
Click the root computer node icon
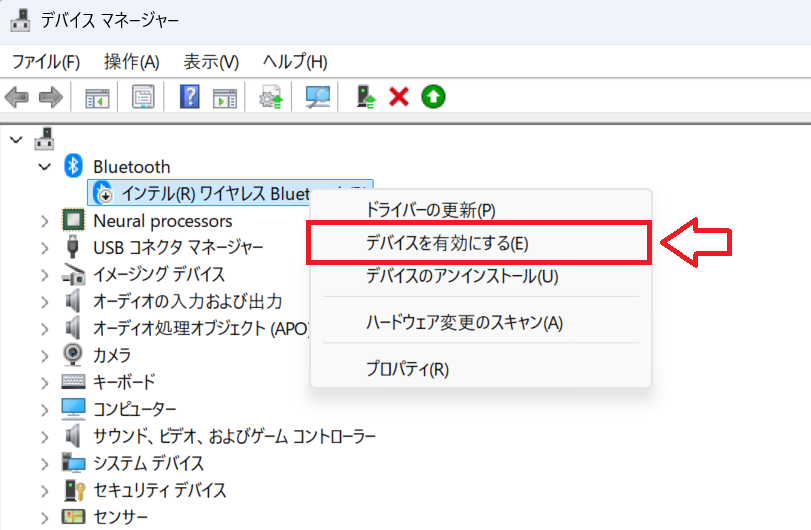(44, 139)
